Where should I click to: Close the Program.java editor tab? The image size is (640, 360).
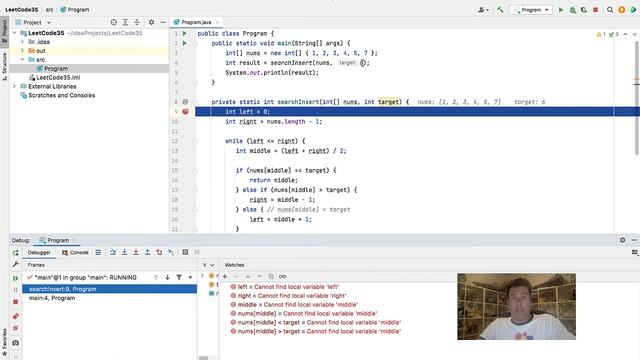218,22
